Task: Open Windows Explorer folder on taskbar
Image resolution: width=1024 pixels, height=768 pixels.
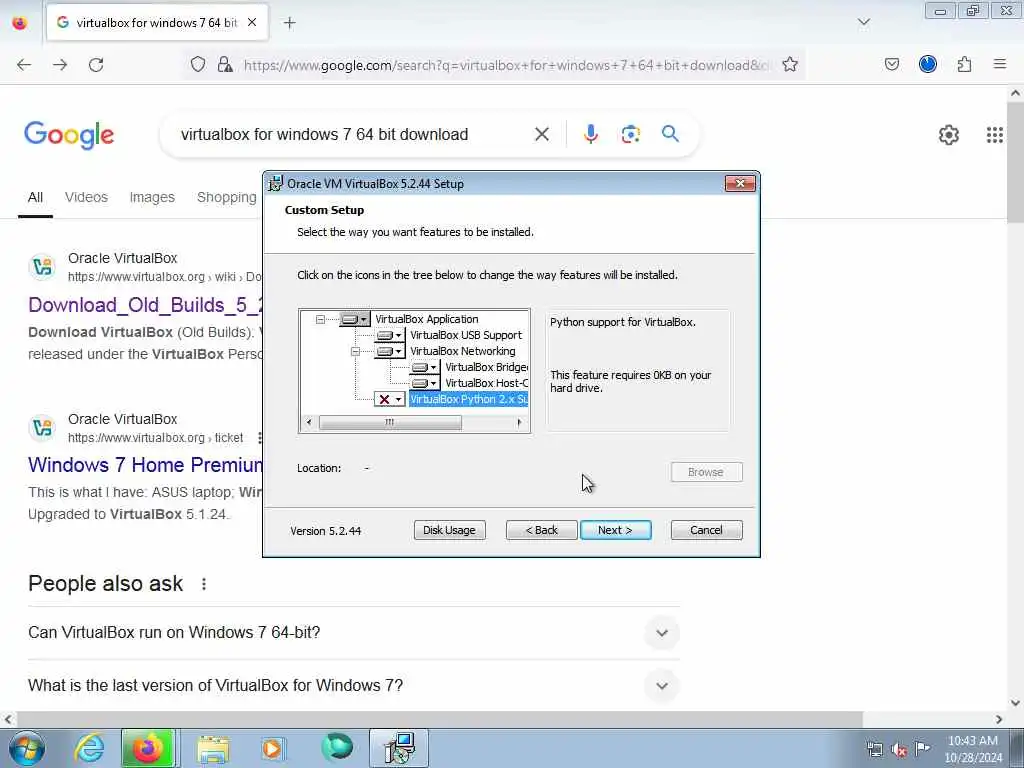Action: point(213,748)
